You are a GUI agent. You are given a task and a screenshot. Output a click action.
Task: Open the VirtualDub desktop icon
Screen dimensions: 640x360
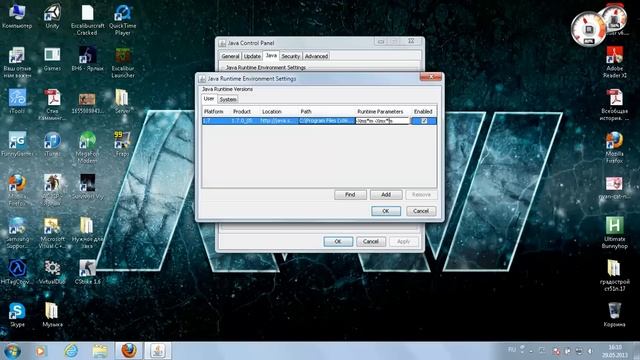point(52,272)
